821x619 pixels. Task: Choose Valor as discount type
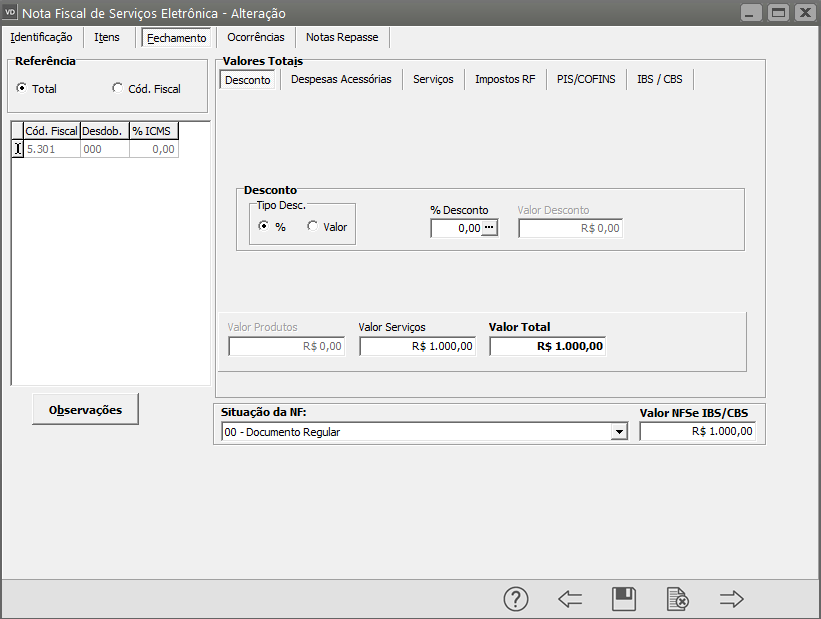(313, 226)
